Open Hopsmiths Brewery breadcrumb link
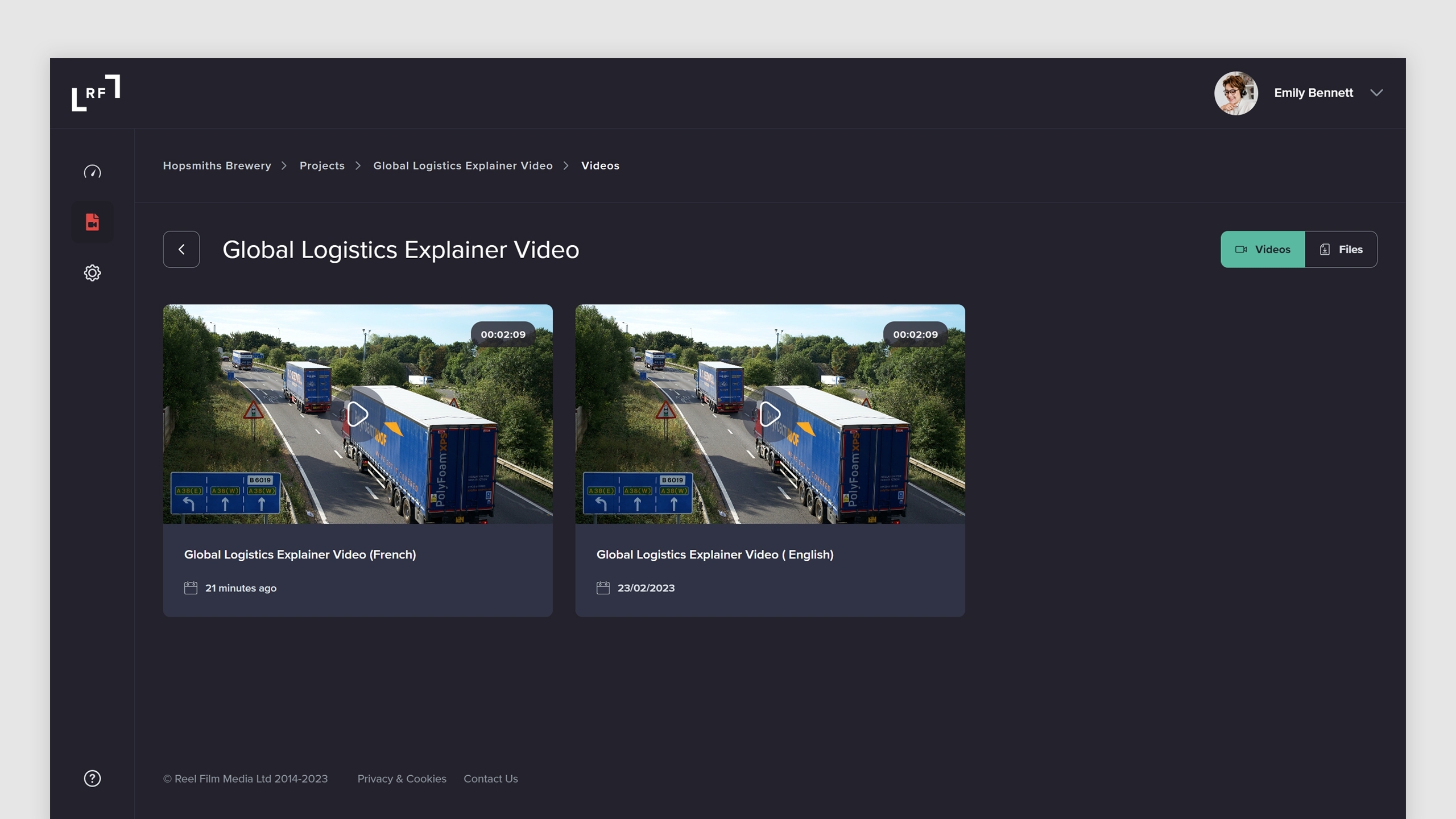This screenshot has width=1456, height=819. pyautogui.click(x=217, y=166)
